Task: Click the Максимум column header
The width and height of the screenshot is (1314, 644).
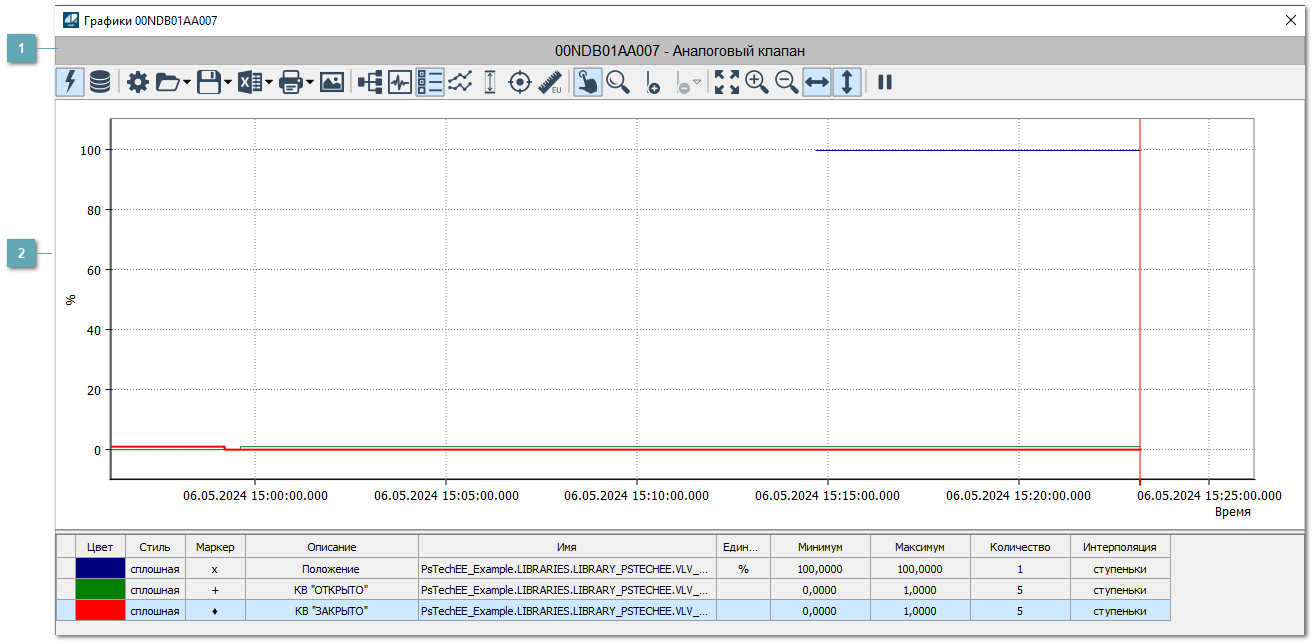Action: [920, 547]
